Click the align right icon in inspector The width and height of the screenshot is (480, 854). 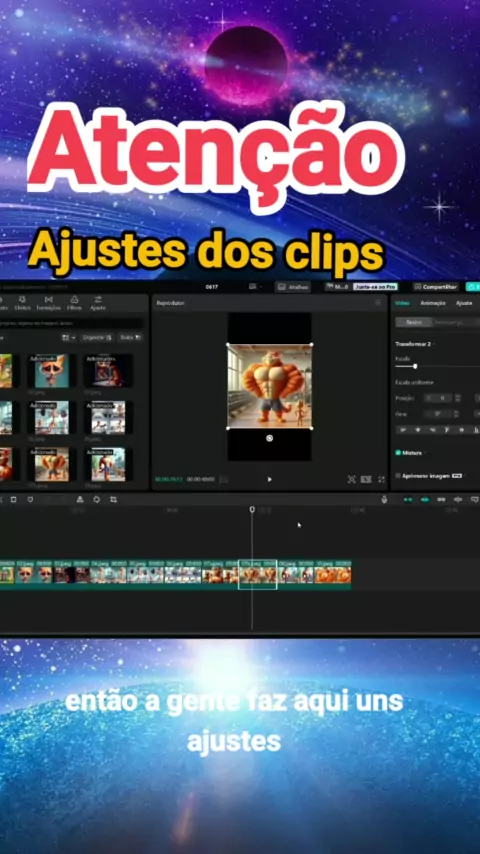pos(433,430)
